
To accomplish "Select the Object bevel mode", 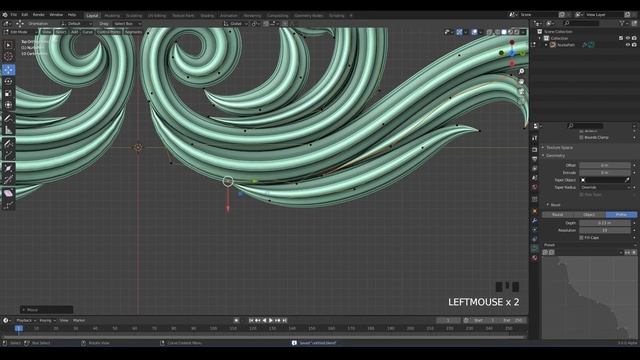I will click(x=589, y=214).
